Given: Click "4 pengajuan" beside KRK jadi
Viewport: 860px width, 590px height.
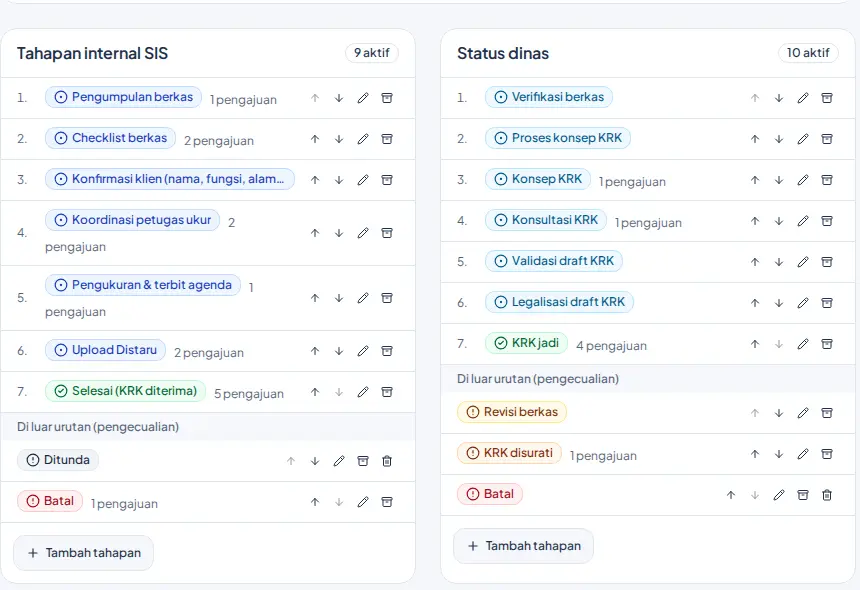Looking at the screenshot, I should coord(612,346).
